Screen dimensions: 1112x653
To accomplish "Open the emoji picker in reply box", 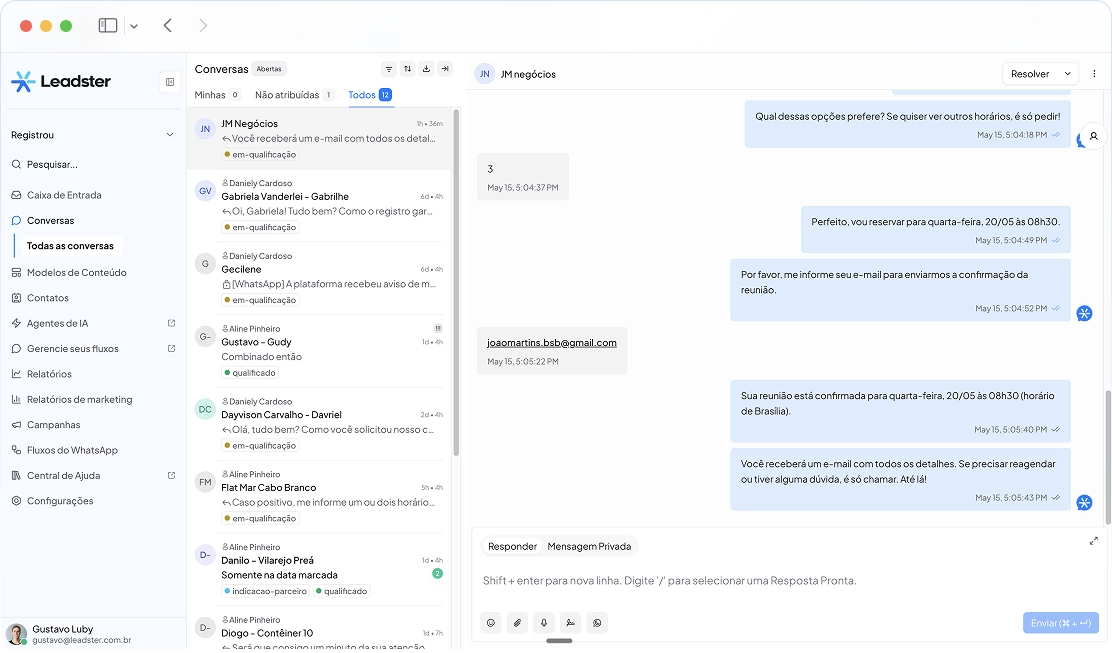I will 491,623.
